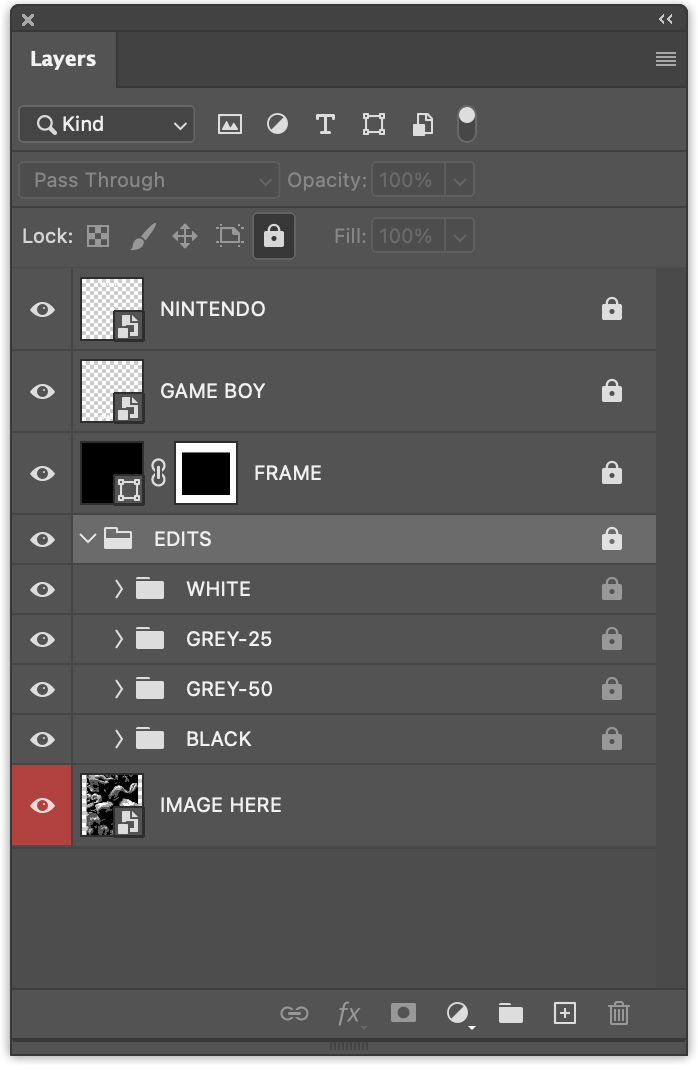Add a layer mask icon
The width and height of the screenshot is (698, 1070).
click(x=403, y=1013)
